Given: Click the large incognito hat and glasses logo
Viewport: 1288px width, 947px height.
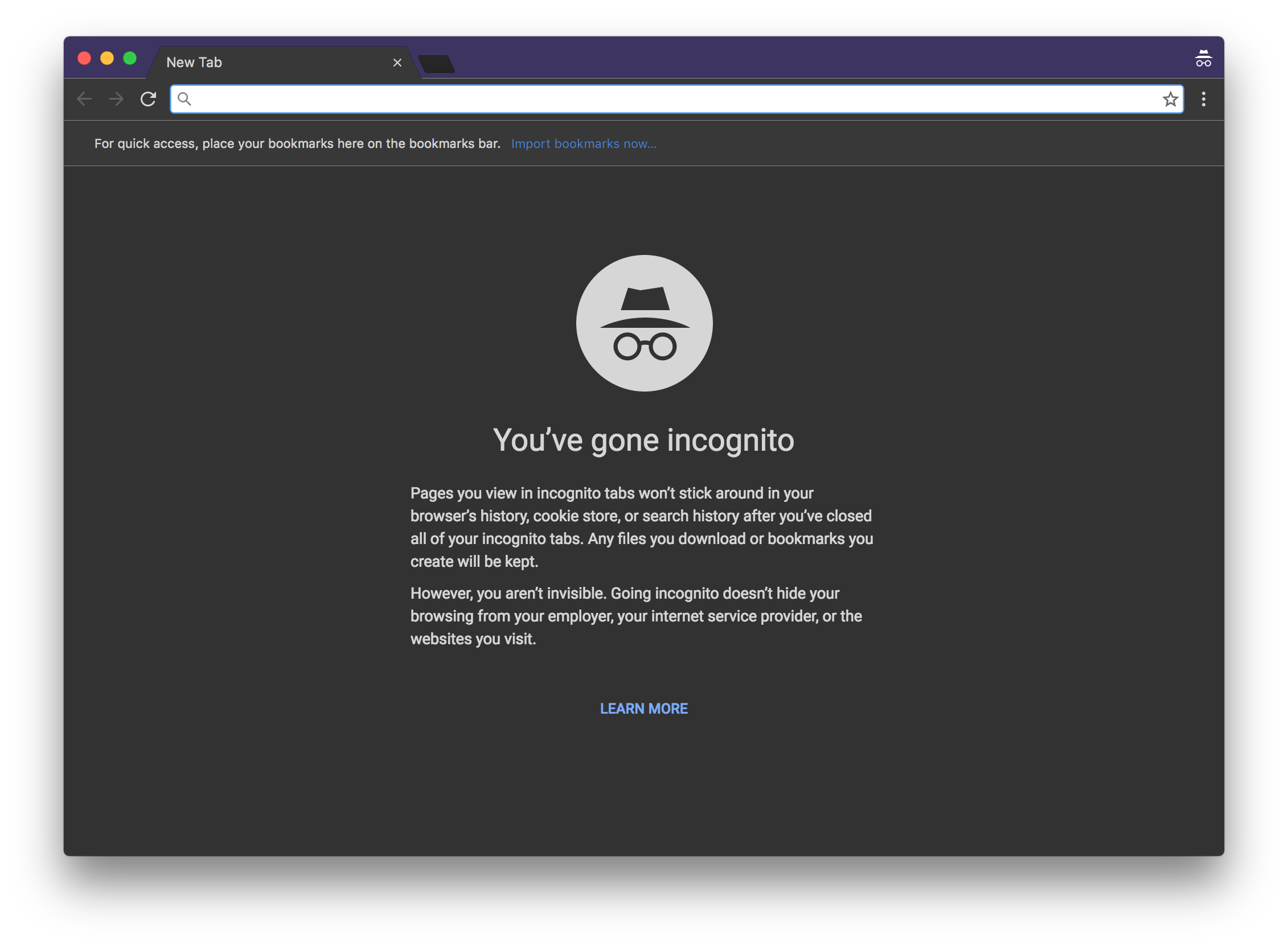Looking at the screenshot, I should click(644, 323).
